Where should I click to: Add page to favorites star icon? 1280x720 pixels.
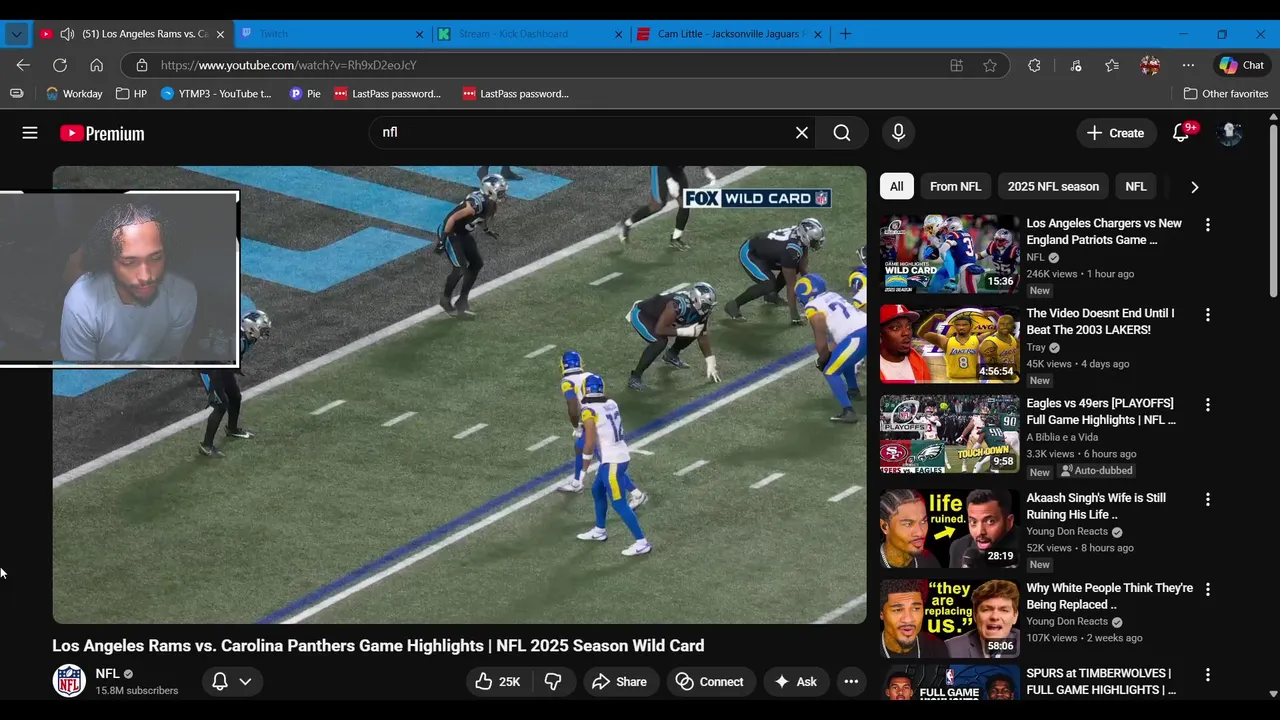[990, 65]
